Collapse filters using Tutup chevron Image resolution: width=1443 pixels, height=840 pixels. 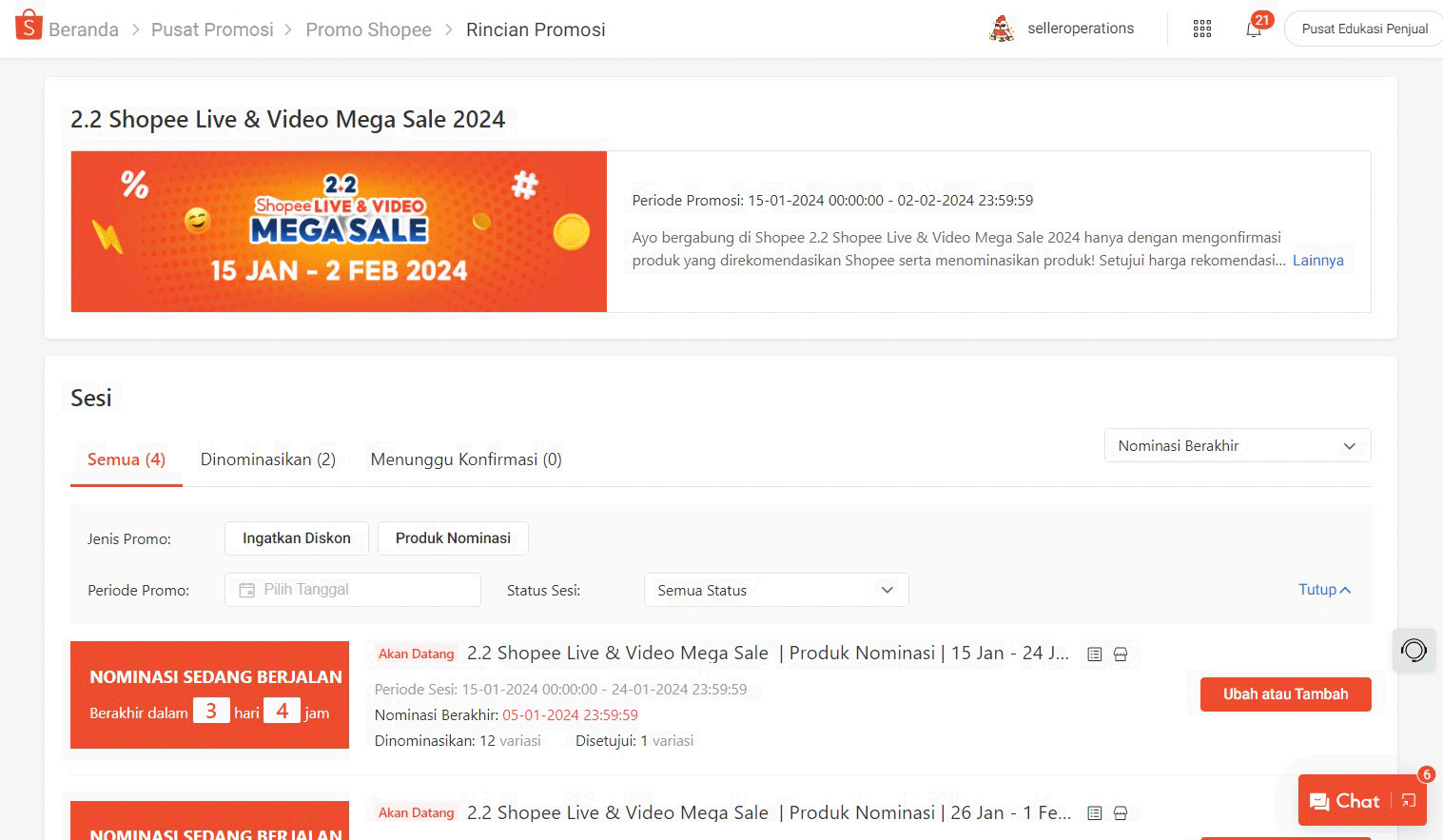(x=1323, y=590)
